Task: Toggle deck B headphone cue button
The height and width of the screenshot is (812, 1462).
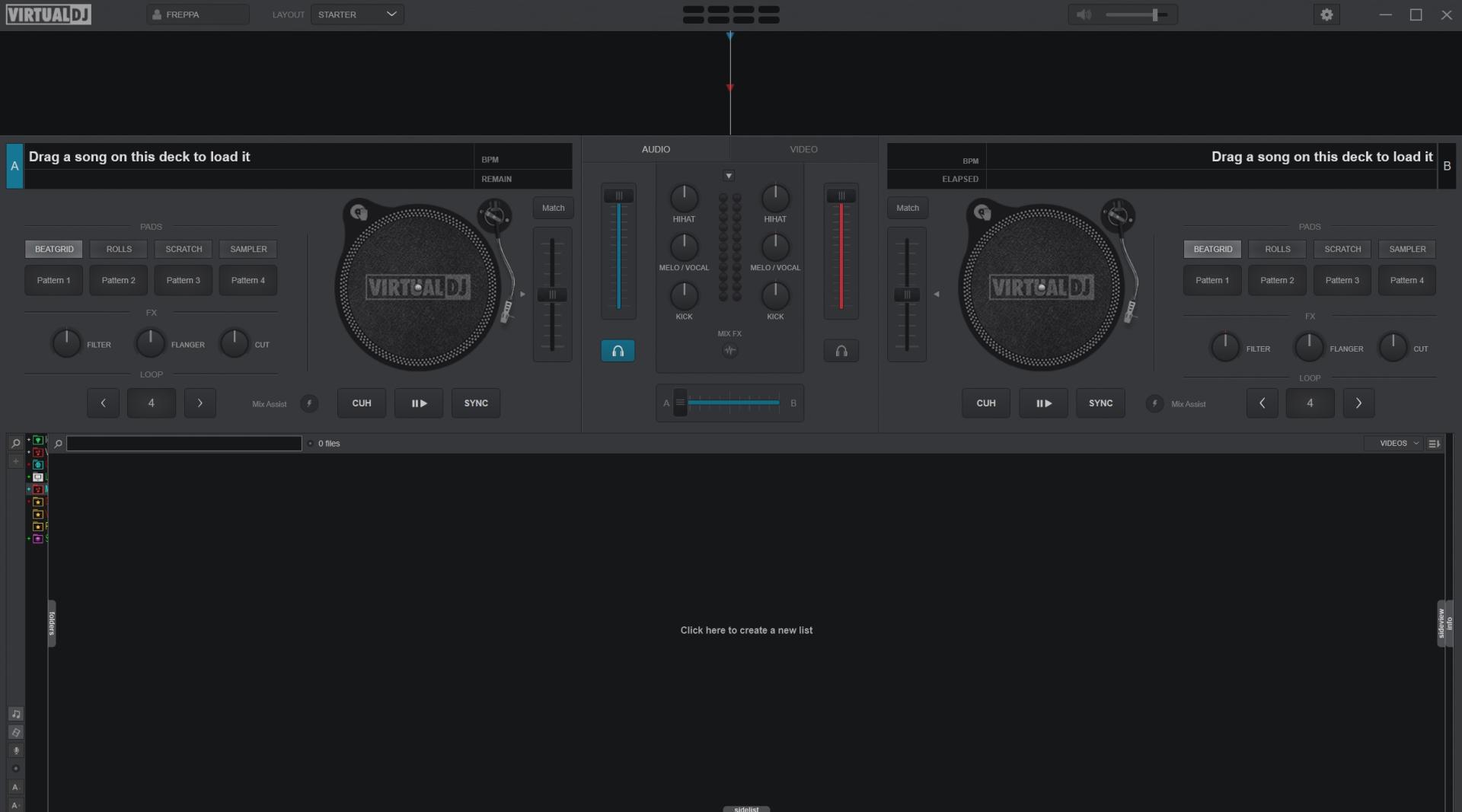Action: (841, 351)
